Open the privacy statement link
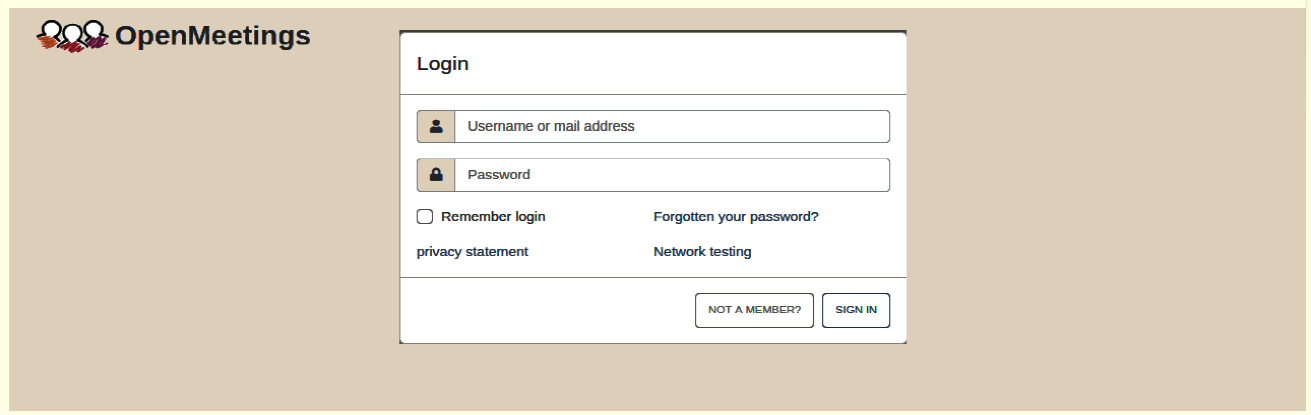This screenshot has width=1311, height=415. tap(472, 252)
